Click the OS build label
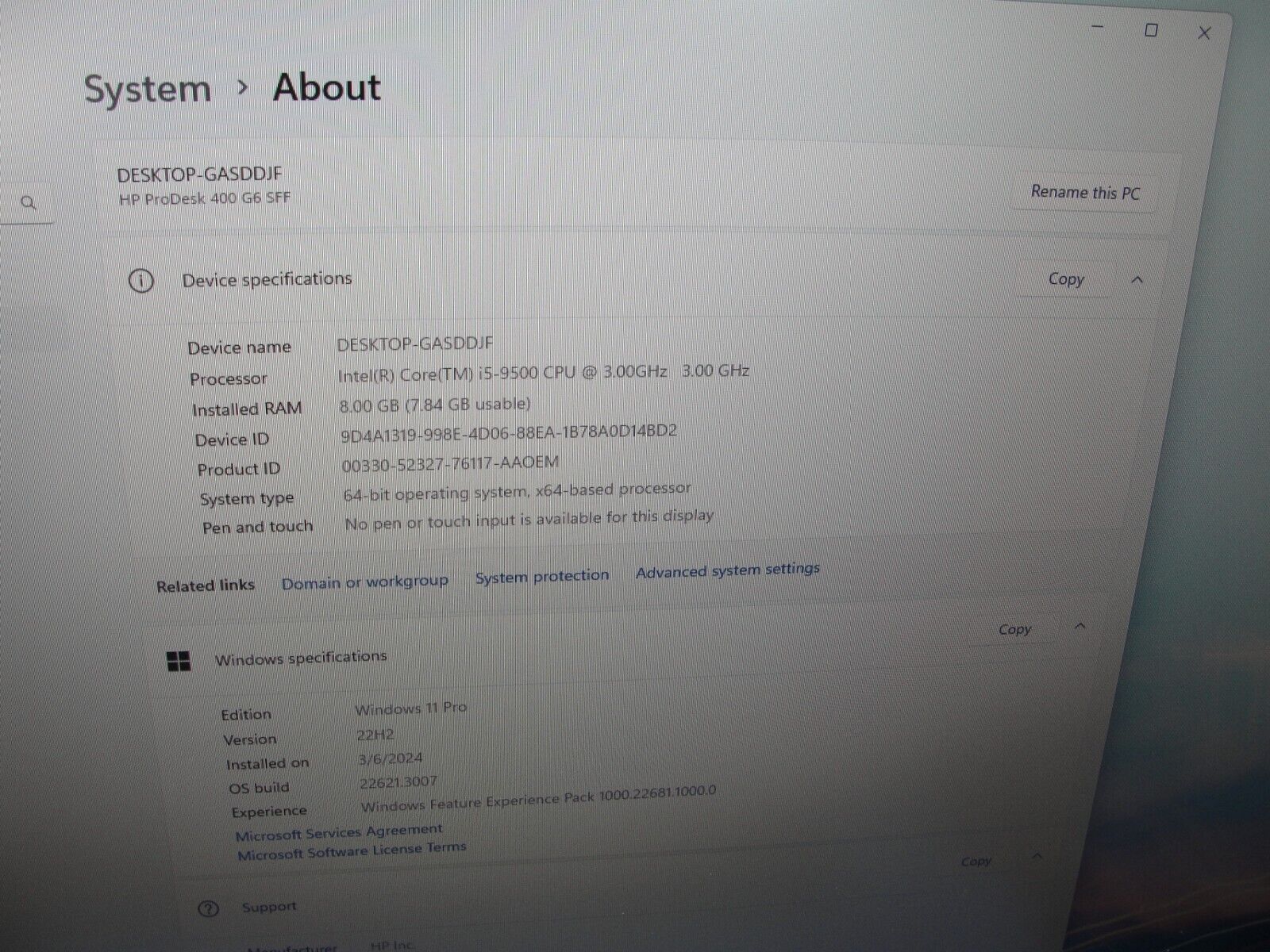Image resolution: width=1270 pixels, height=952 pixels. click(260, 788)
